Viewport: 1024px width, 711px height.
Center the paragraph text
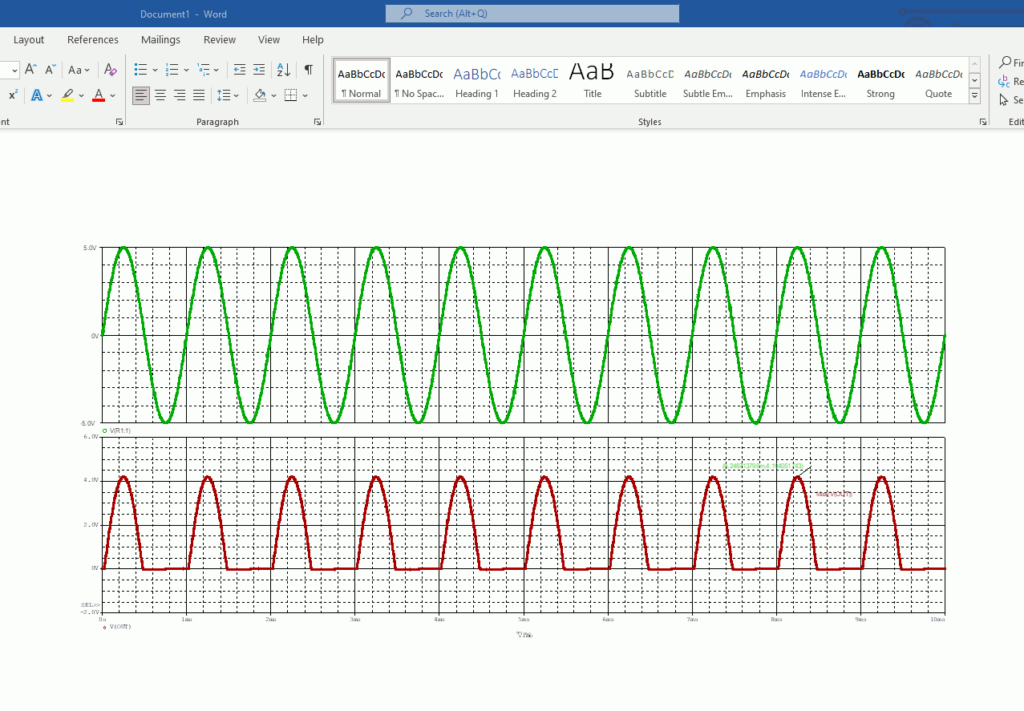160,95
